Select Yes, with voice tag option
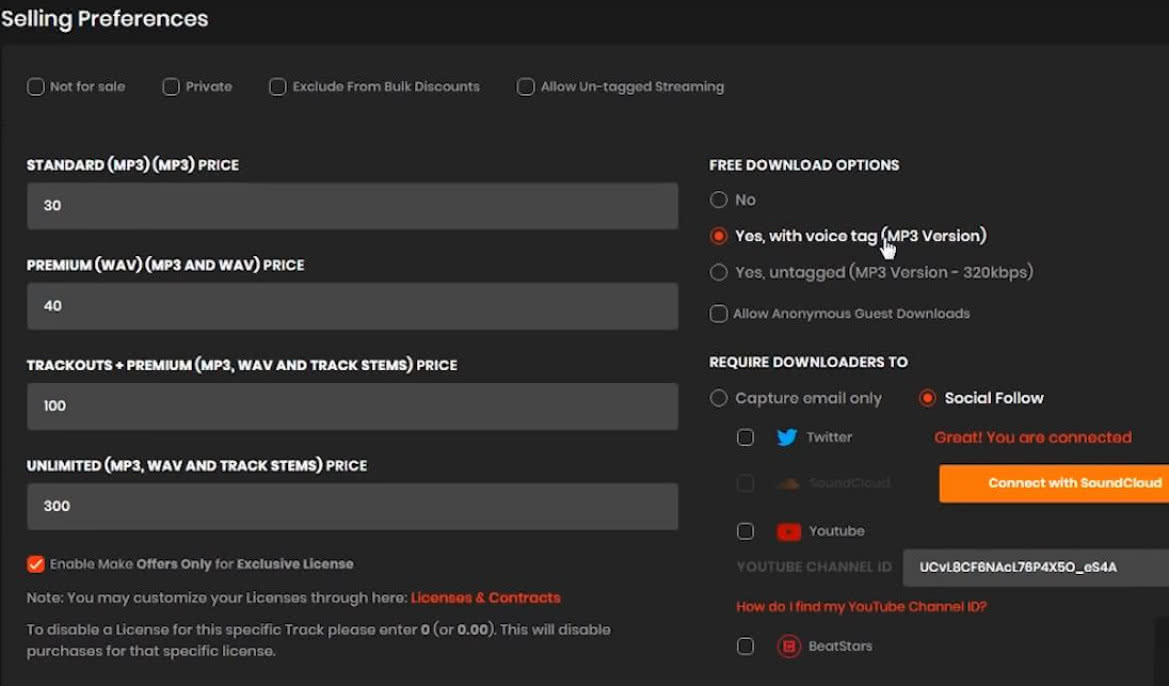Viewport: 1169px width, 686px height. coord(718,236)
